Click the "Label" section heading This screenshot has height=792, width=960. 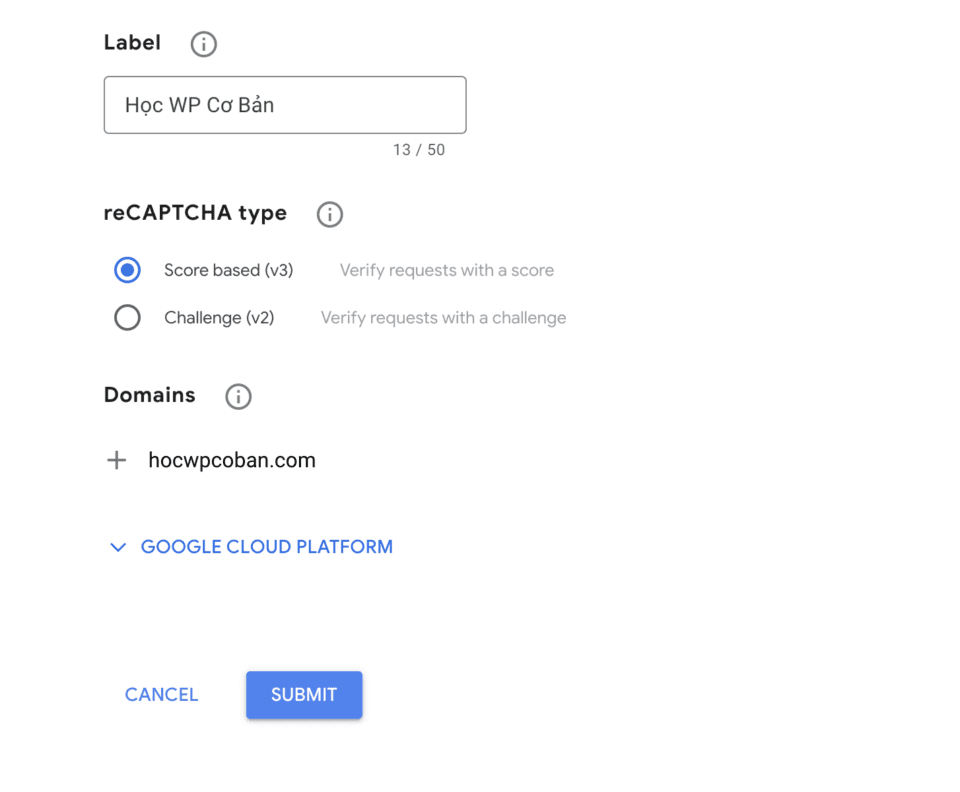pyautogui.click(x=132, y=43)
